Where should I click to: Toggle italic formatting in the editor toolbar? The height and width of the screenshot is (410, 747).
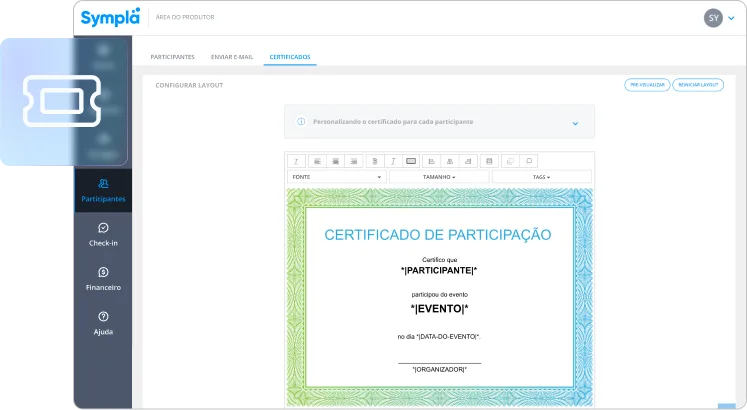click(x=393, y=161)
